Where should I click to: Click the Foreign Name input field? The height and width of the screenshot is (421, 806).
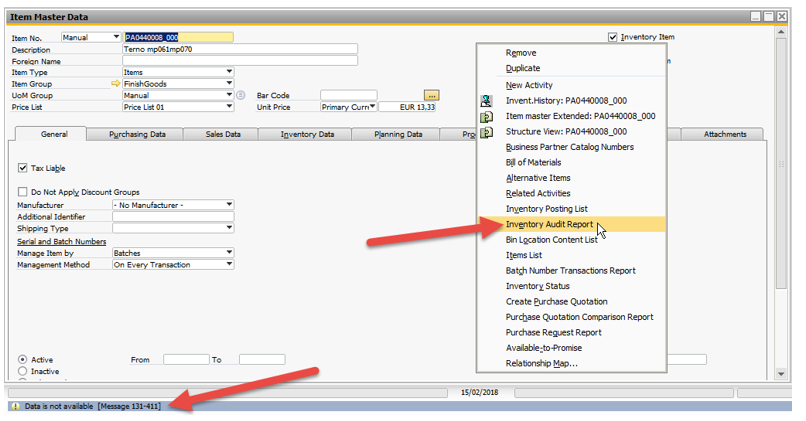point(240,61)
